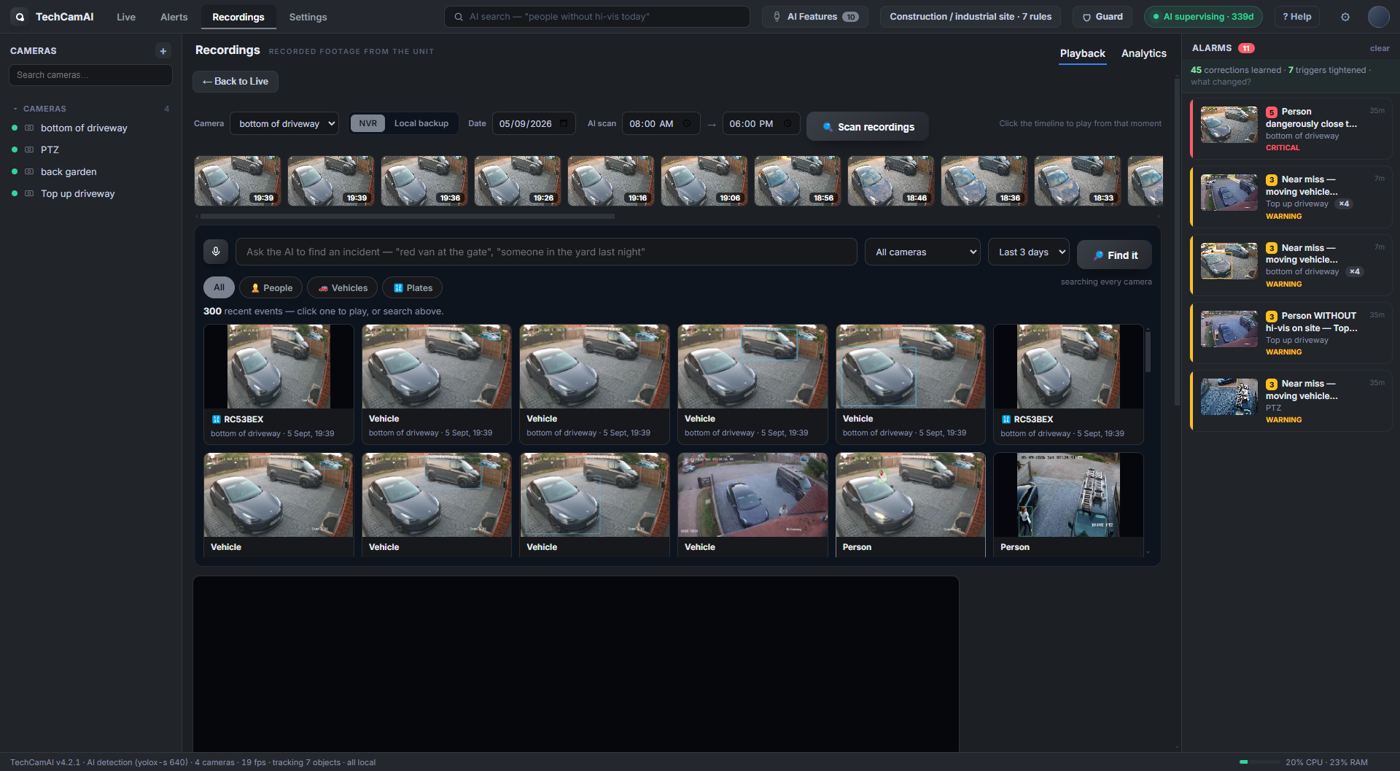Screen dimensions: 1400x771
Task: Open the user profile avatar
Action: tap(1379, 17)
